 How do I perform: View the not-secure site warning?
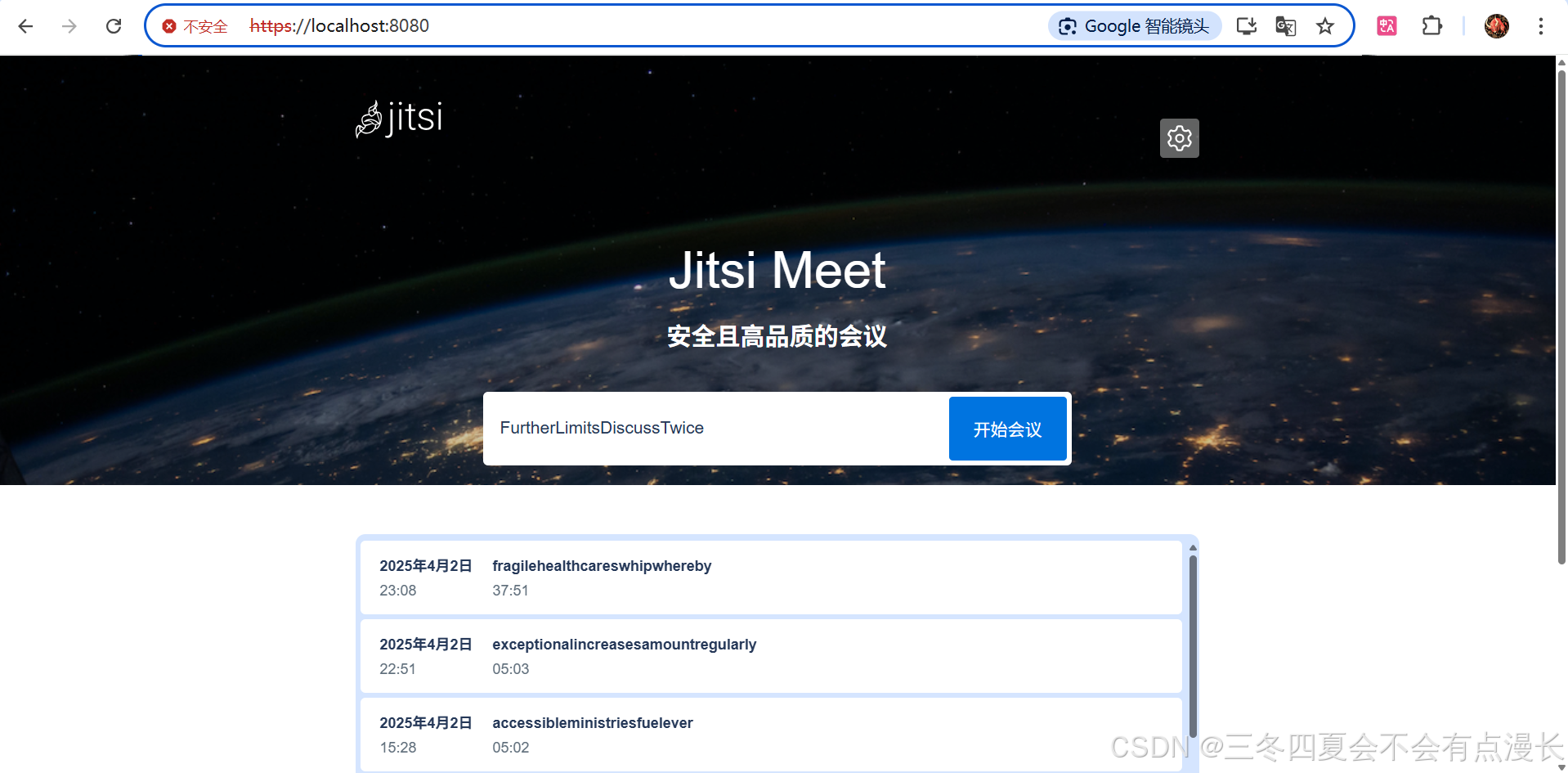click(195, 26)
